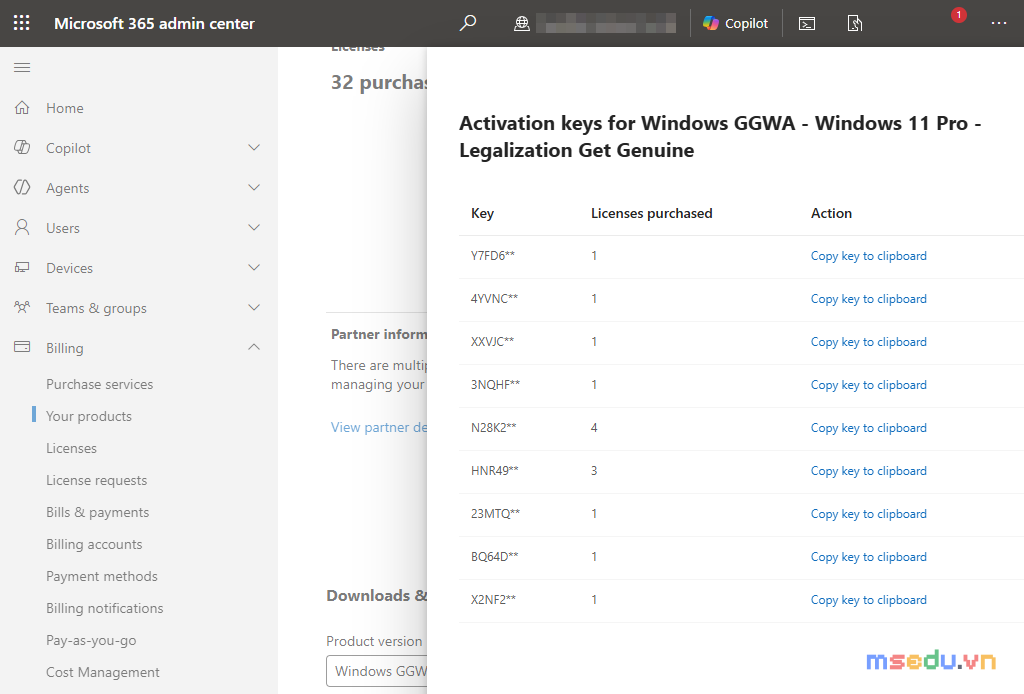Click the Teams & groups people icon

[22, 307]
